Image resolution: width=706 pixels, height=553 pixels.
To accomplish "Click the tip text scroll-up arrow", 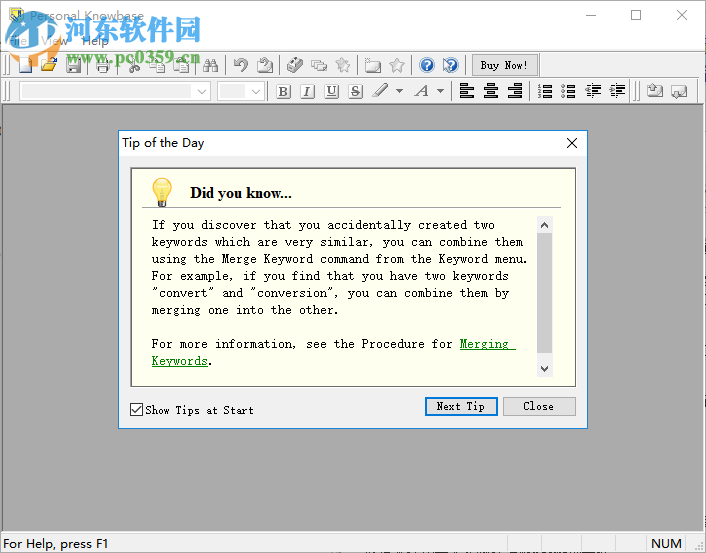I will (544, 225).
